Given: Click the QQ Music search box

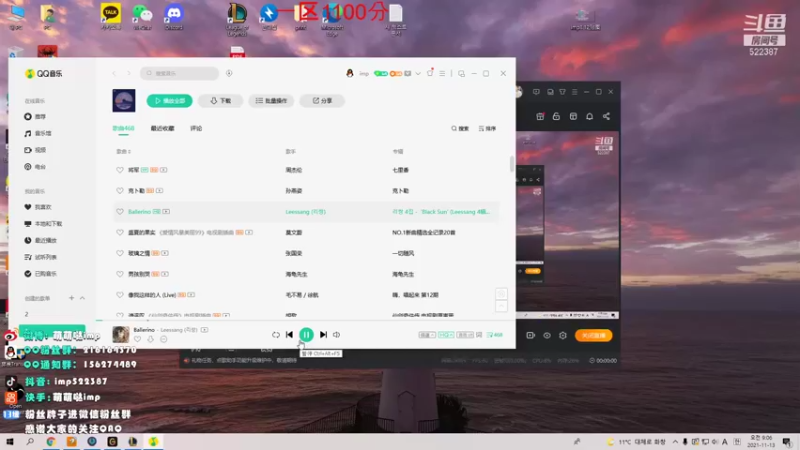Looking at the screenshot, I should click(179, 73).
